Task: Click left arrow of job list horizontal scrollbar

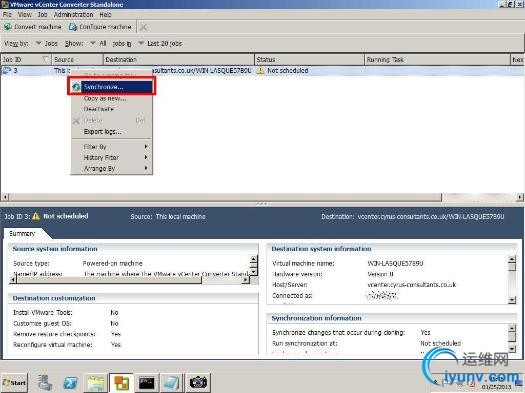Action: pyautogui.click(x=5, y=197)
